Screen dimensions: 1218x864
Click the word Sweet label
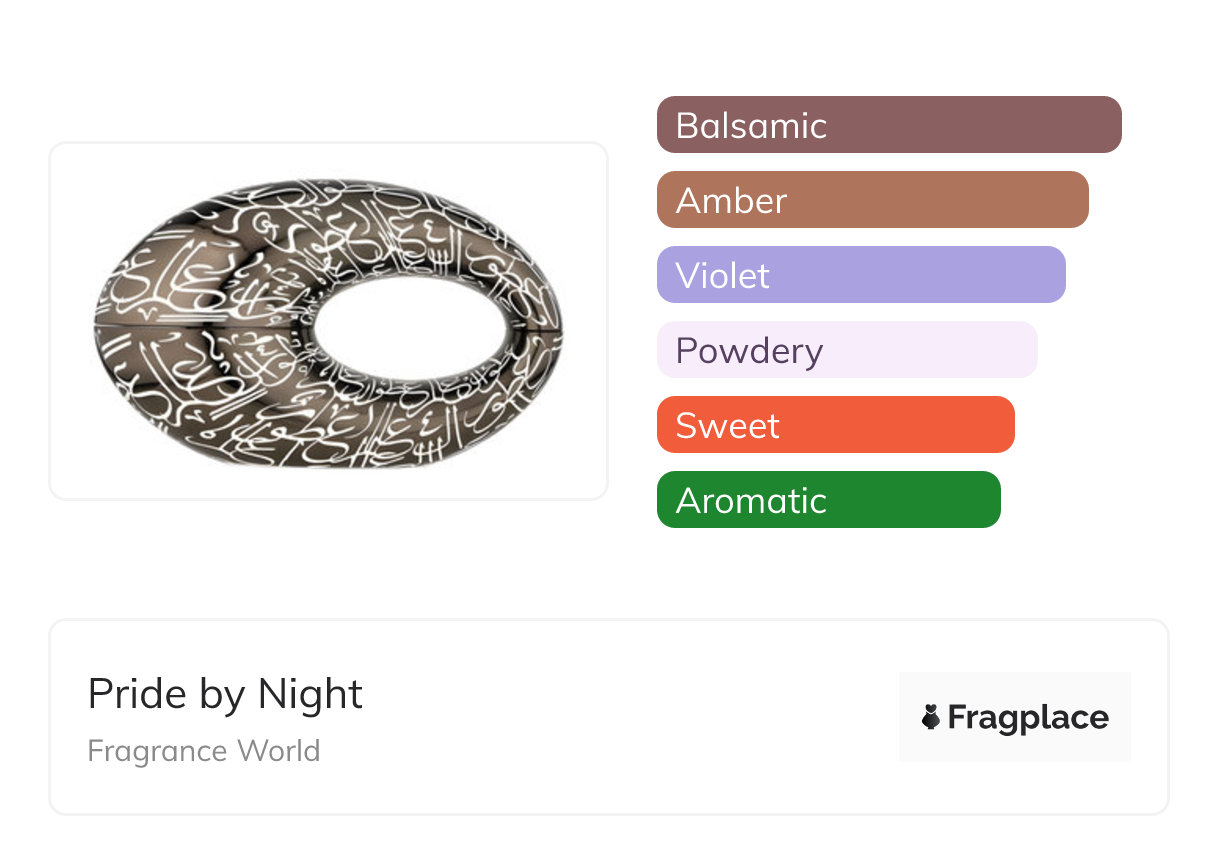click(727, 426)
